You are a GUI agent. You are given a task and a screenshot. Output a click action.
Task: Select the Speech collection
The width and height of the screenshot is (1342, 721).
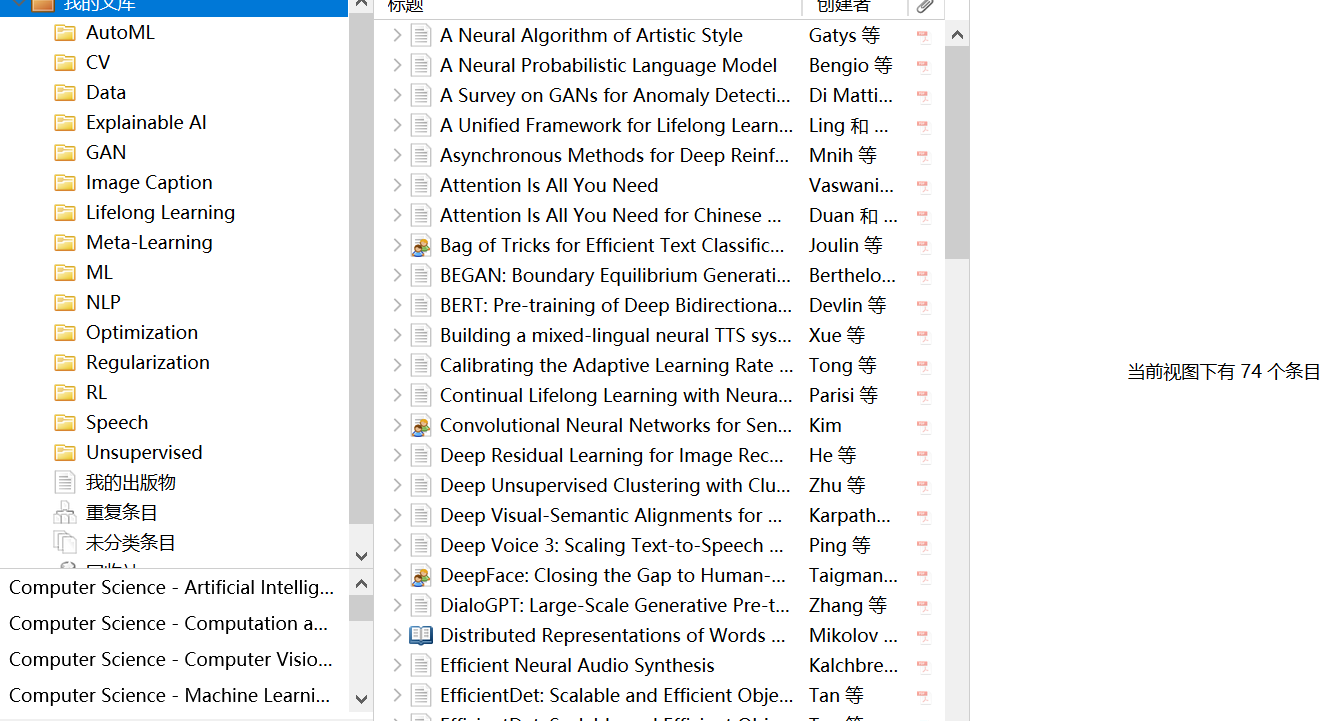pos(117,422)
